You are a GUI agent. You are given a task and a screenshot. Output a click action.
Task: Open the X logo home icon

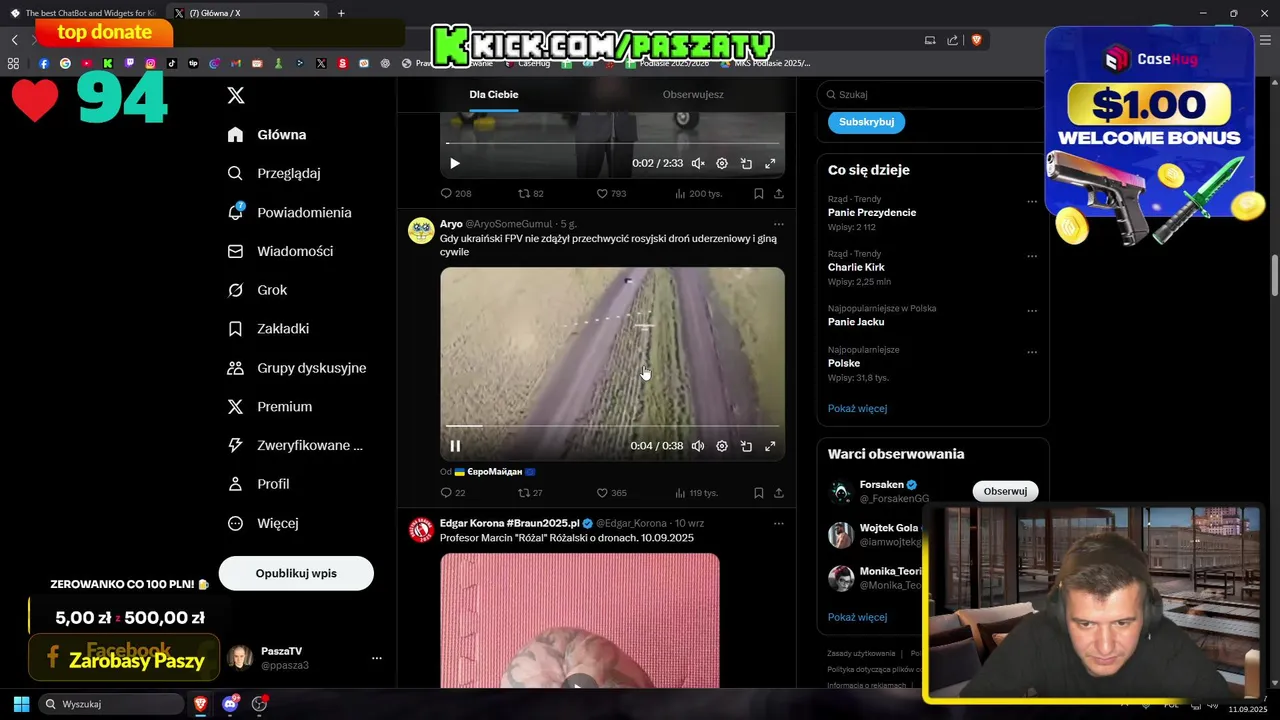236,96
